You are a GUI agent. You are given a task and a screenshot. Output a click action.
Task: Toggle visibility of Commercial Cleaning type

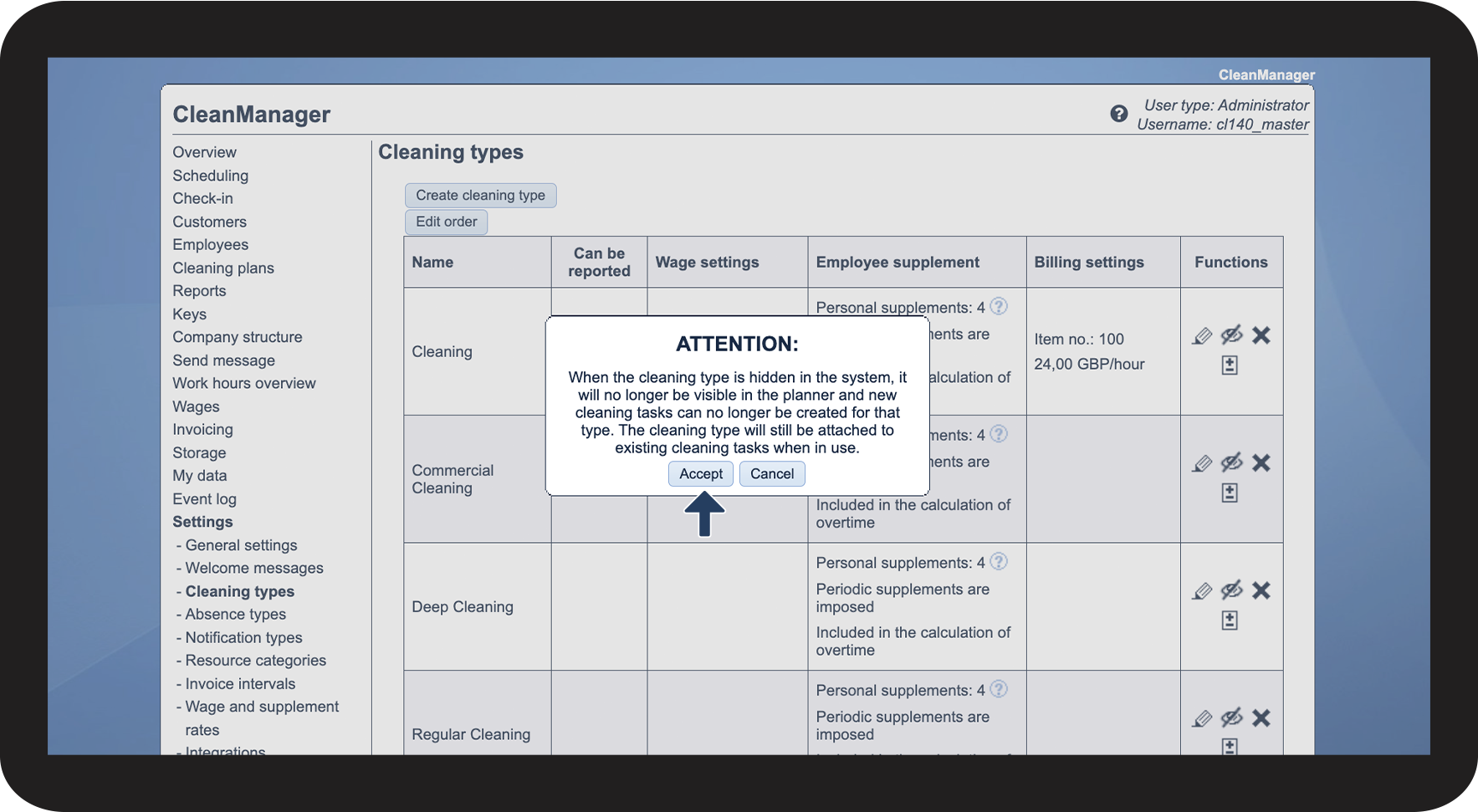(1231, 463)
